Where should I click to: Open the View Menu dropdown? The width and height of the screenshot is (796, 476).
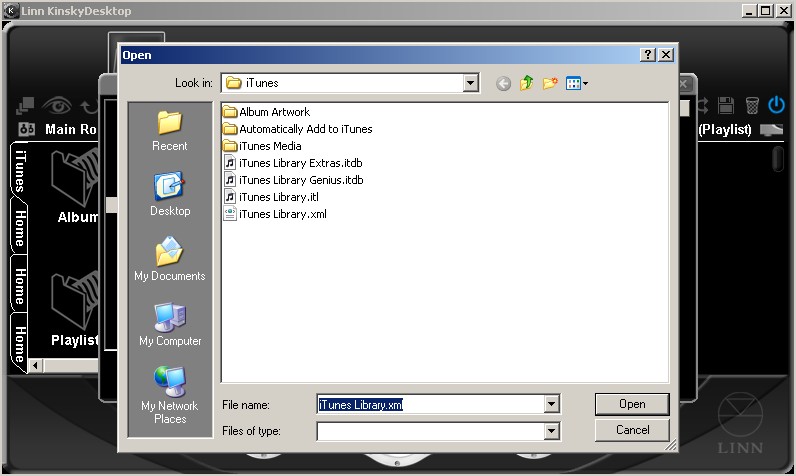577,83
